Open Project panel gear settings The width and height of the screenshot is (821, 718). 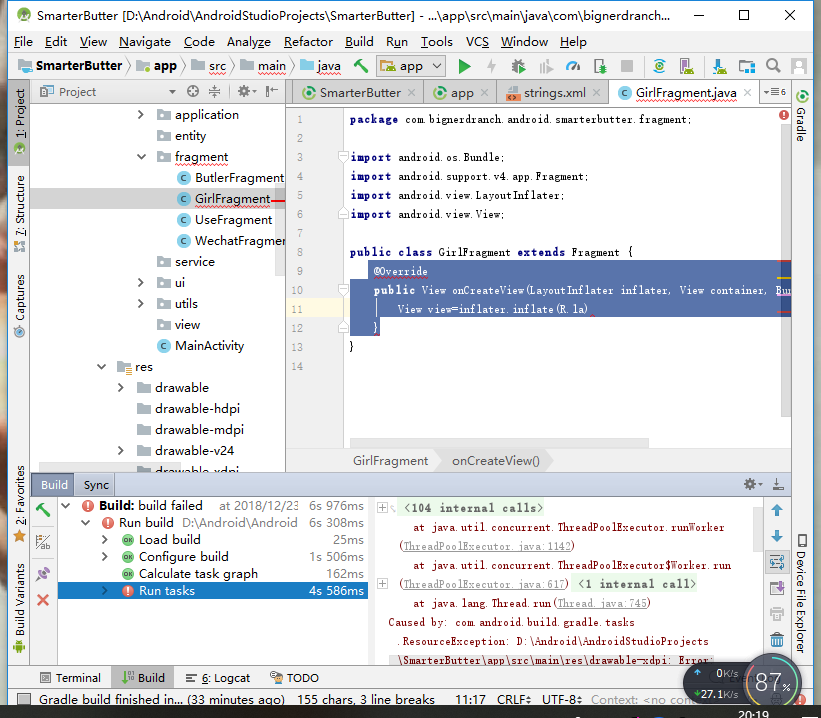(x=243, y=91)
